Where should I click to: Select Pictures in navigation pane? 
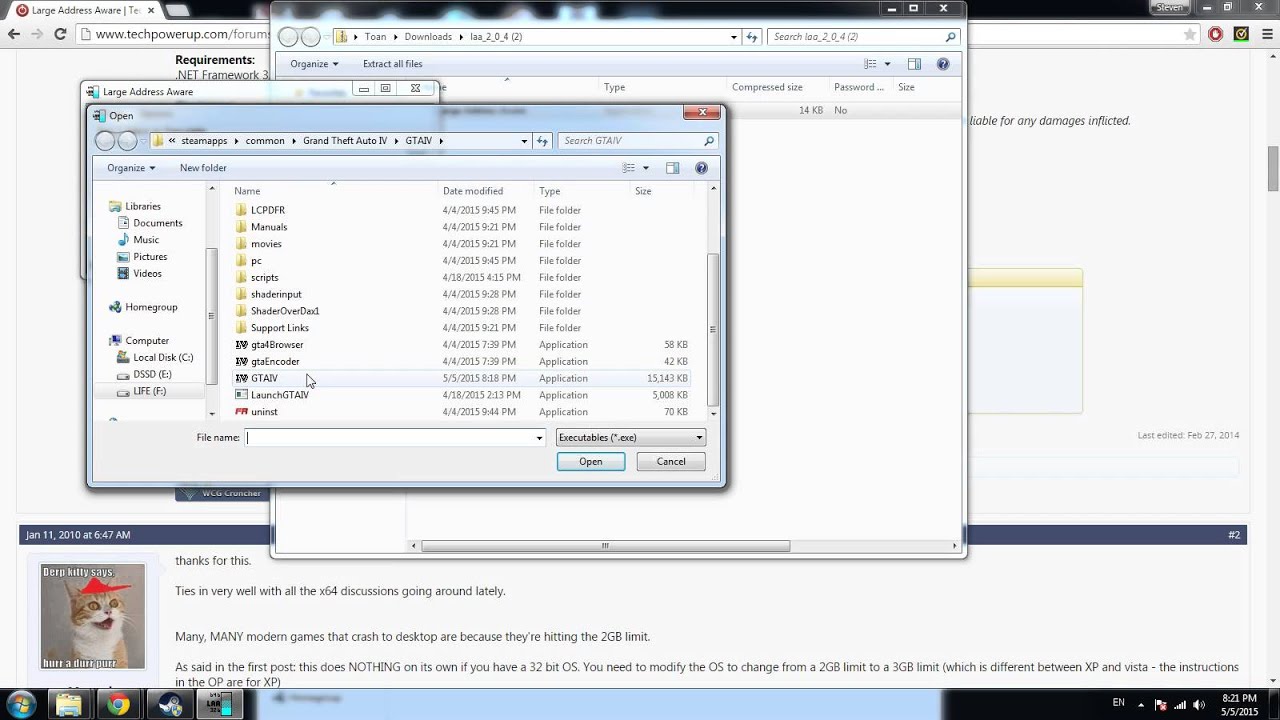click(x=150, y=257)
